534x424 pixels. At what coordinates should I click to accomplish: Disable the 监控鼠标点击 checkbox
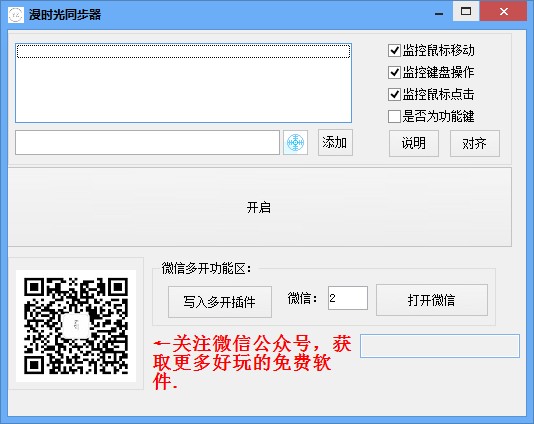pos(394,94)
